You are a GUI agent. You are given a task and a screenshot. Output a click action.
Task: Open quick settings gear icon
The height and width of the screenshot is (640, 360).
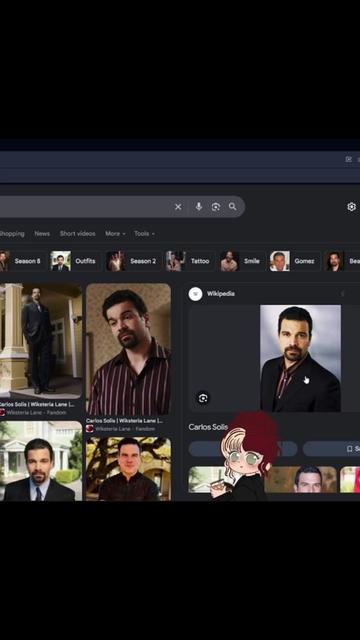[x=351, y=207]
